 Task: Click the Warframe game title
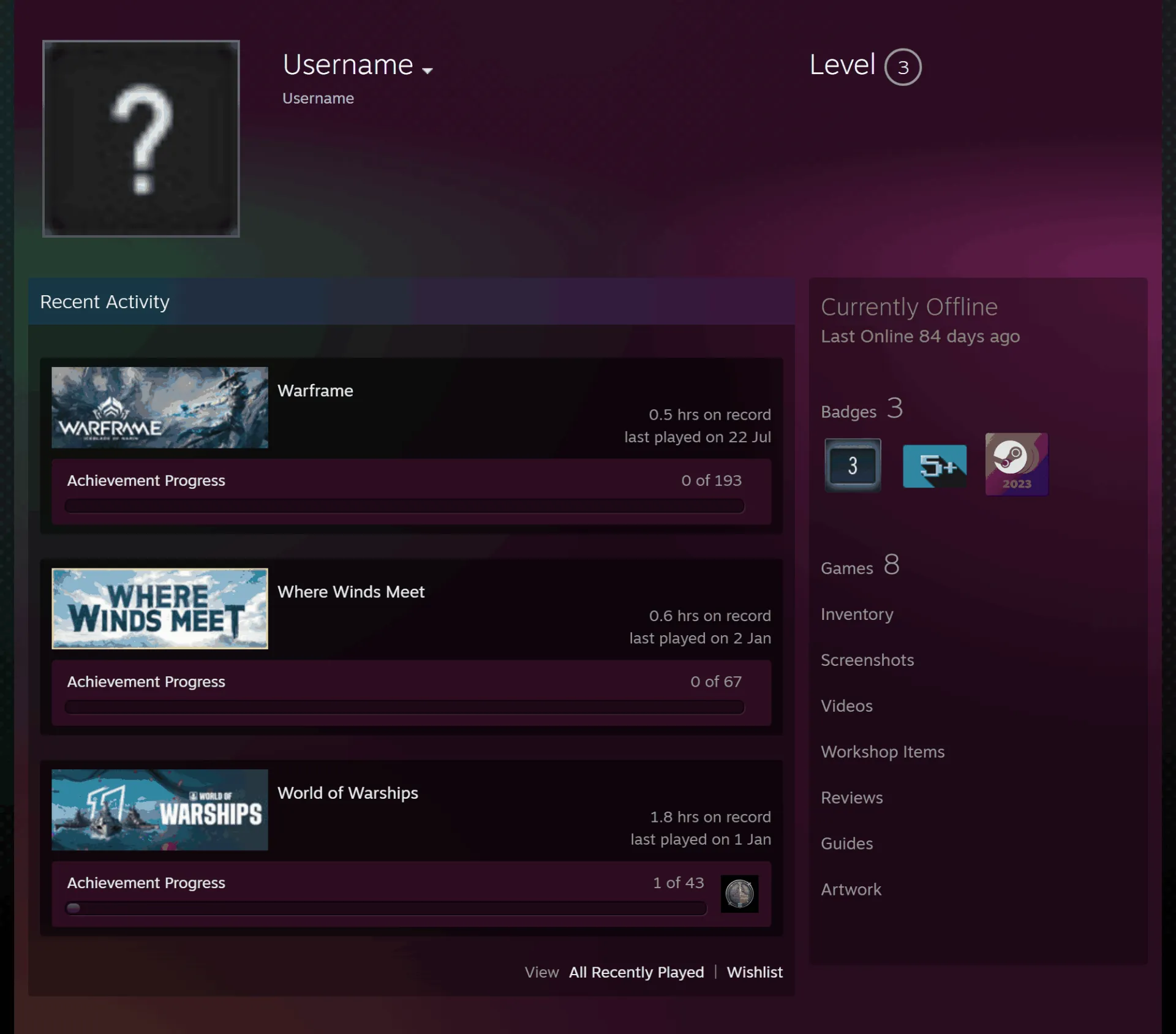click(315, 391)
